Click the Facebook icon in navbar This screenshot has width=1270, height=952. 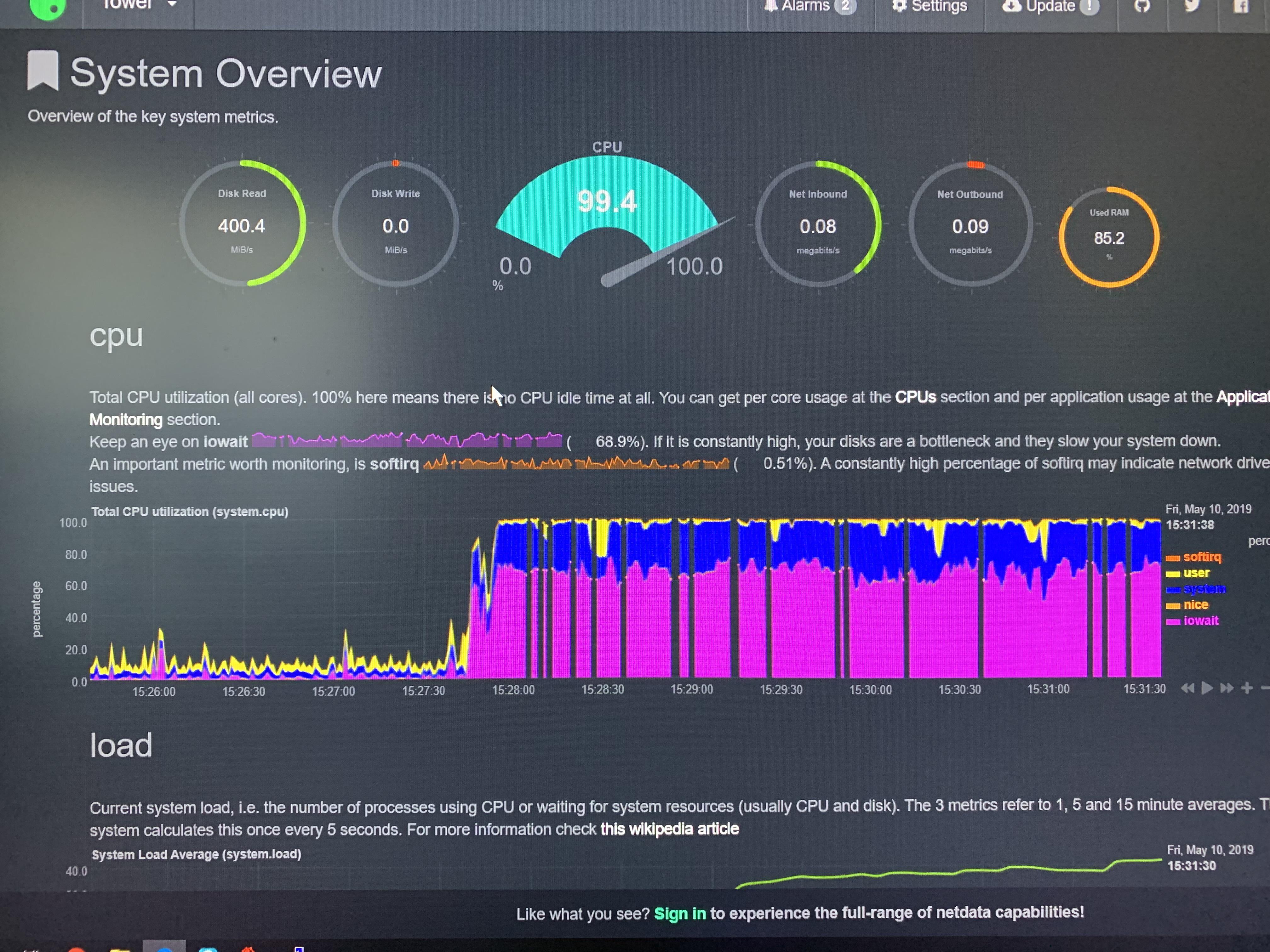[1241, 6]
